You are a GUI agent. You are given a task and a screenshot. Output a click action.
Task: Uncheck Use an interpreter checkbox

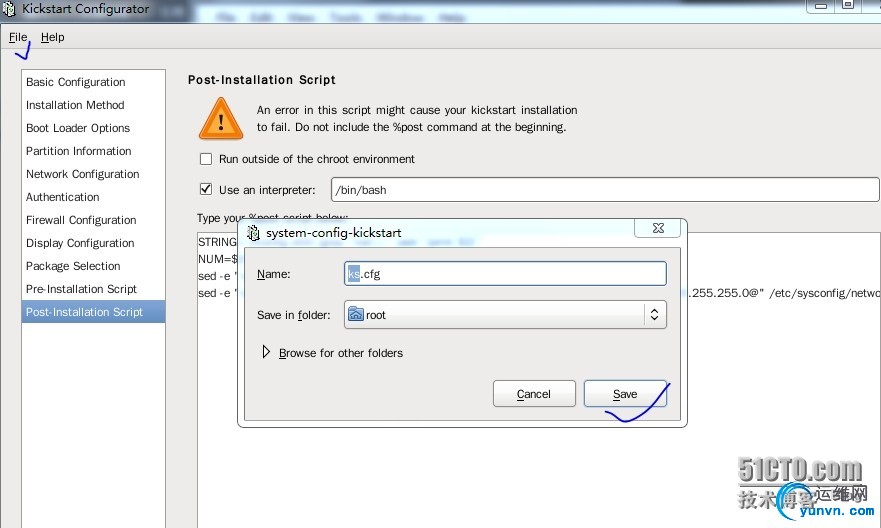[x=206, y=189]
